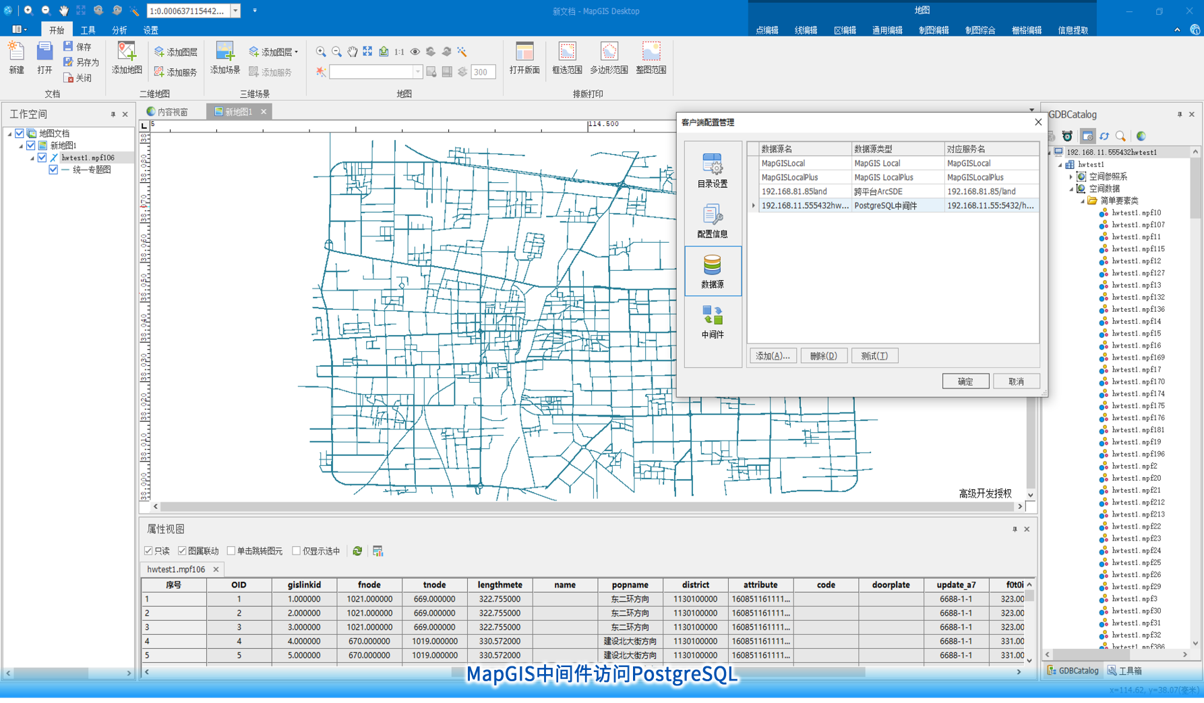Click the 1:1 scale tool
This screenshot has height=703, width=1204.
(399, 52)
